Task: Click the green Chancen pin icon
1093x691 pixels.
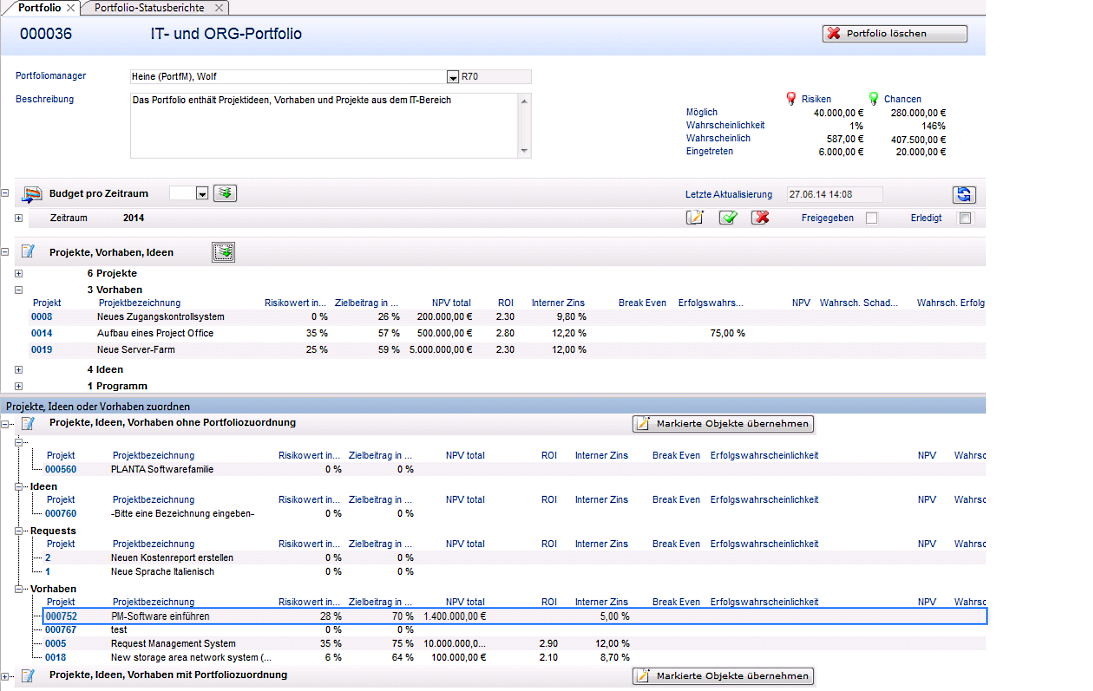Action: click(873, 99)
